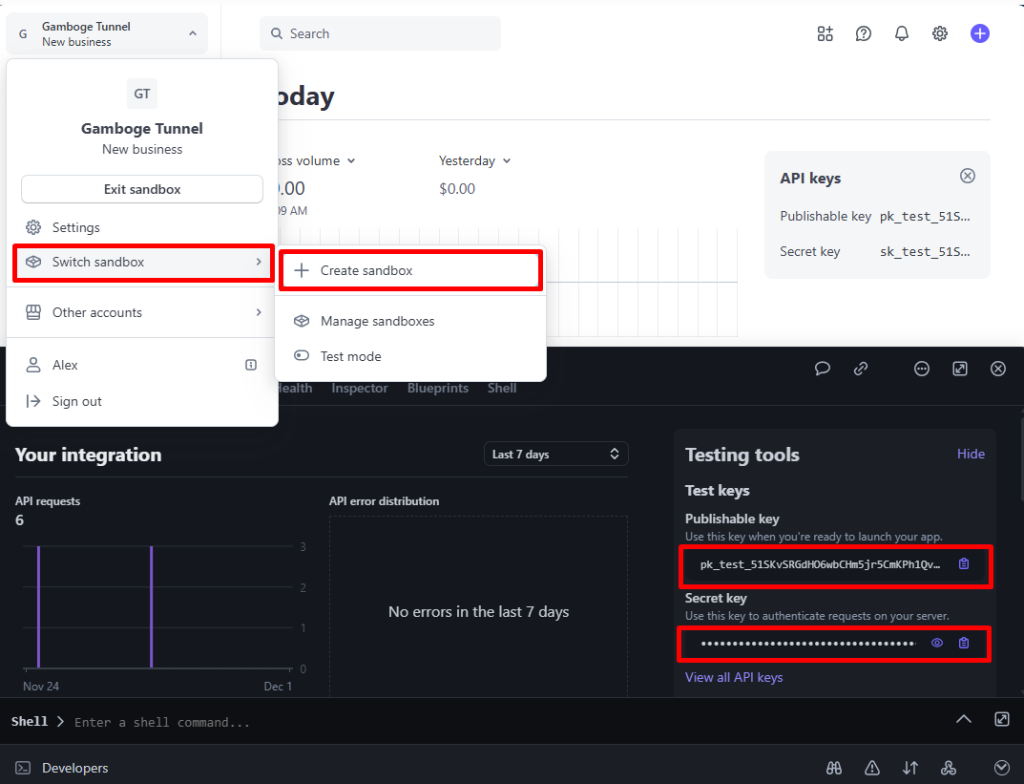Open the Last 7 days dropdown
The height and width of the screenshot is (784, 1024).
tap(556, 454)
